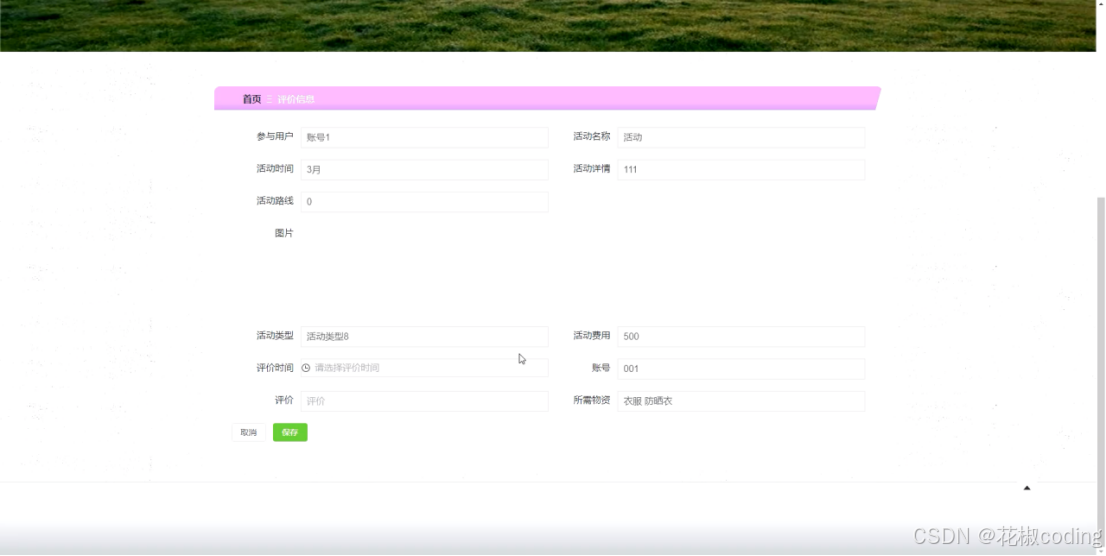
Task: Click the 所需物资 label
Action: (591, 400)
